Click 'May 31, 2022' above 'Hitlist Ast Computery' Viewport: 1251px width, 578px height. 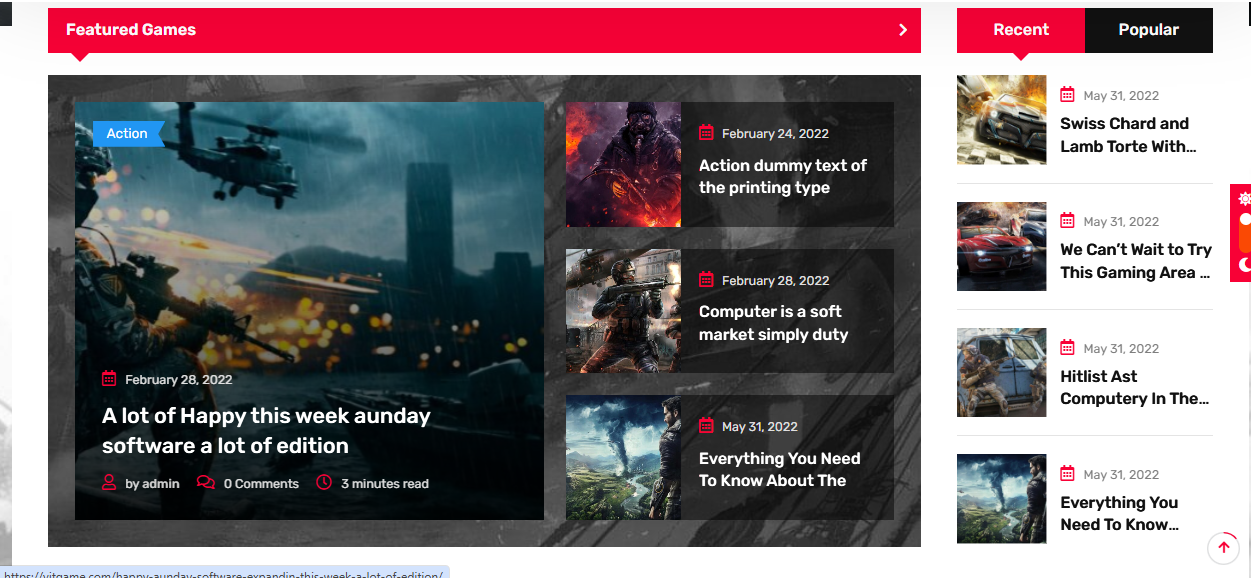point(1121,349)
